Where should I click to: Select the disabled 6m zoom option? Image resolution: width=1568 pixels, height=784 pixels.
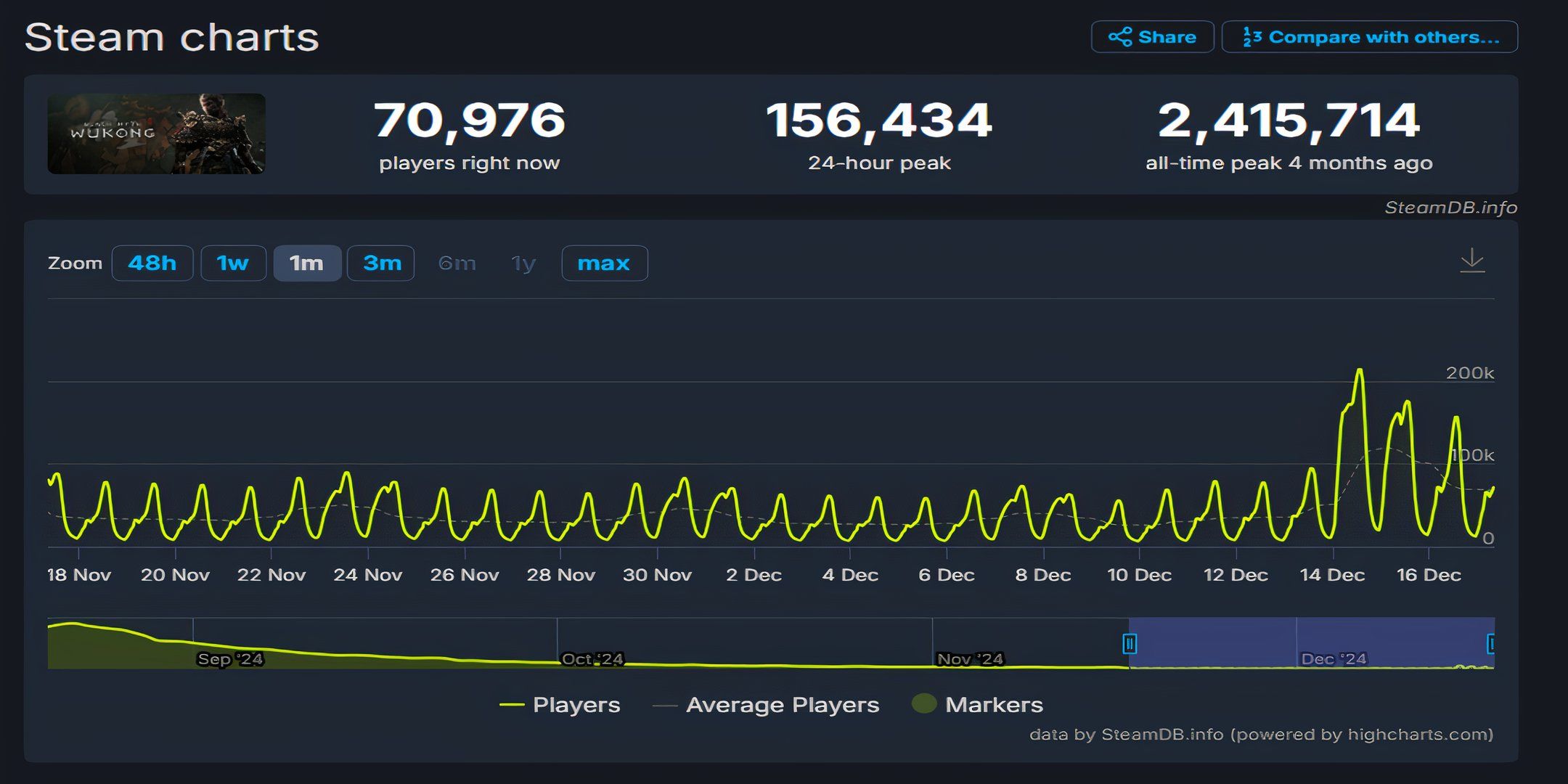pyautogui.click(x=457, y=263)
